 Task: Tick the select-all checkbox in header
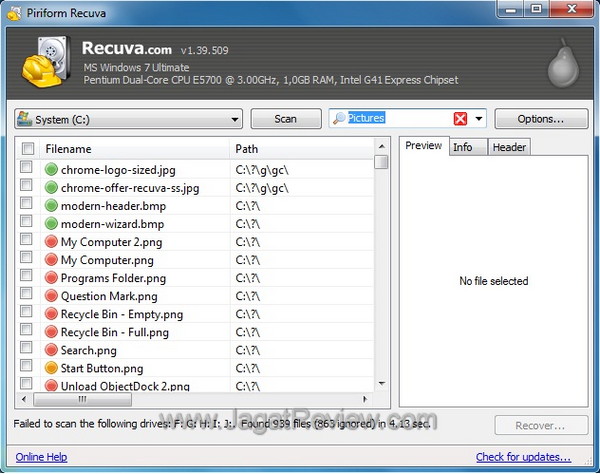[28, 148]
